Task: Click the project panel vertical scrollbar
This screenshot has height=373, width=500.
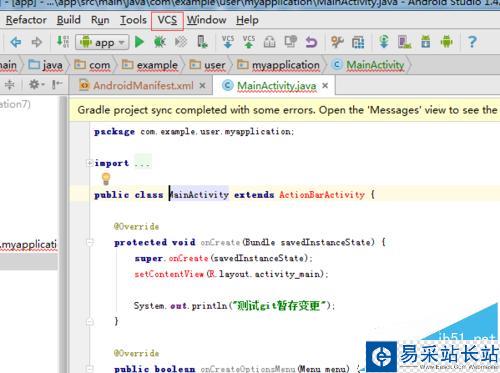Action: pyautogui.click(x=63, y=234)
